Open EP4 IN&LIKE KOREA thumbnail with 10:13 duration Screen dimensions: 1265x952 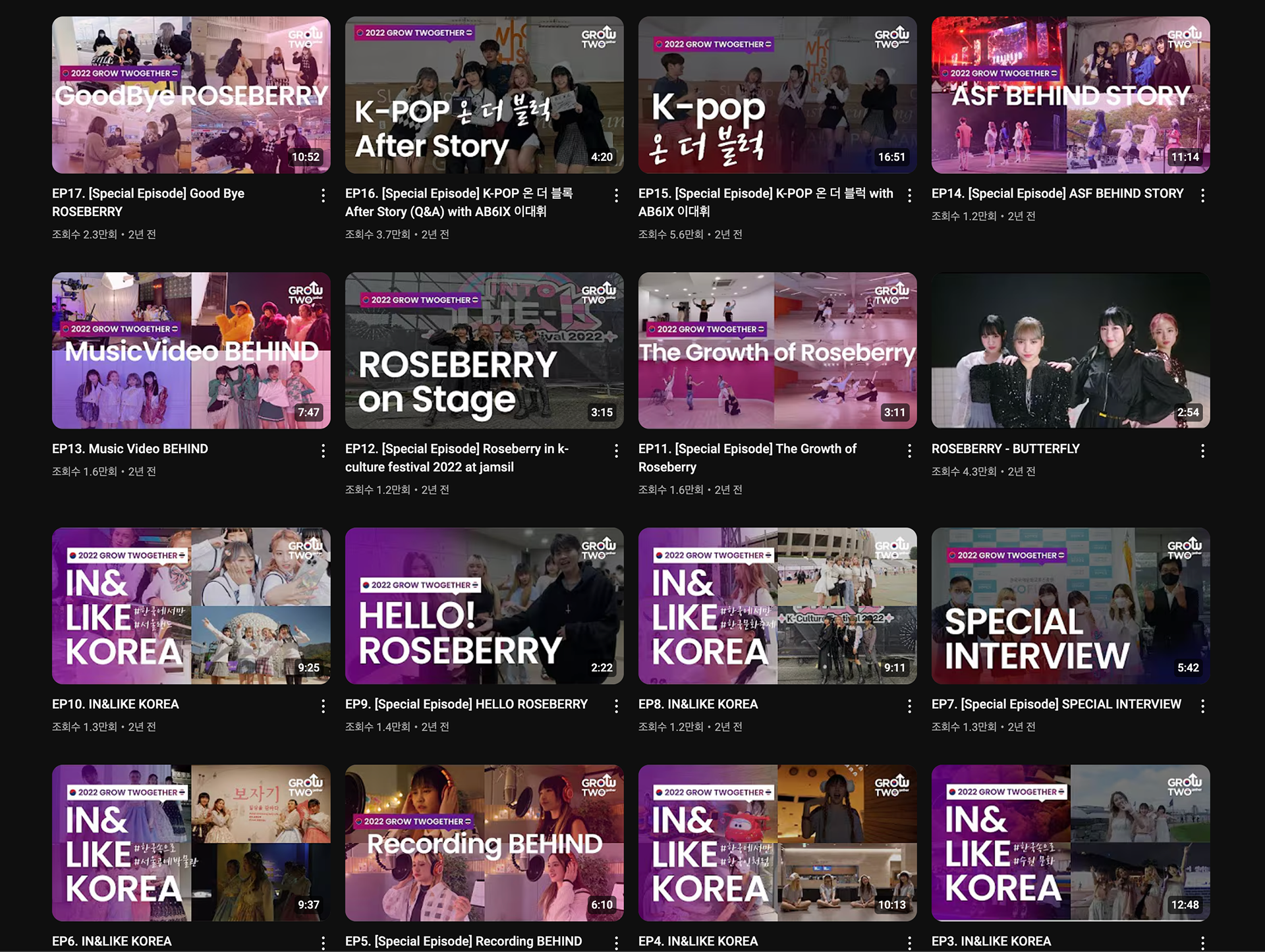click(777, 843)
